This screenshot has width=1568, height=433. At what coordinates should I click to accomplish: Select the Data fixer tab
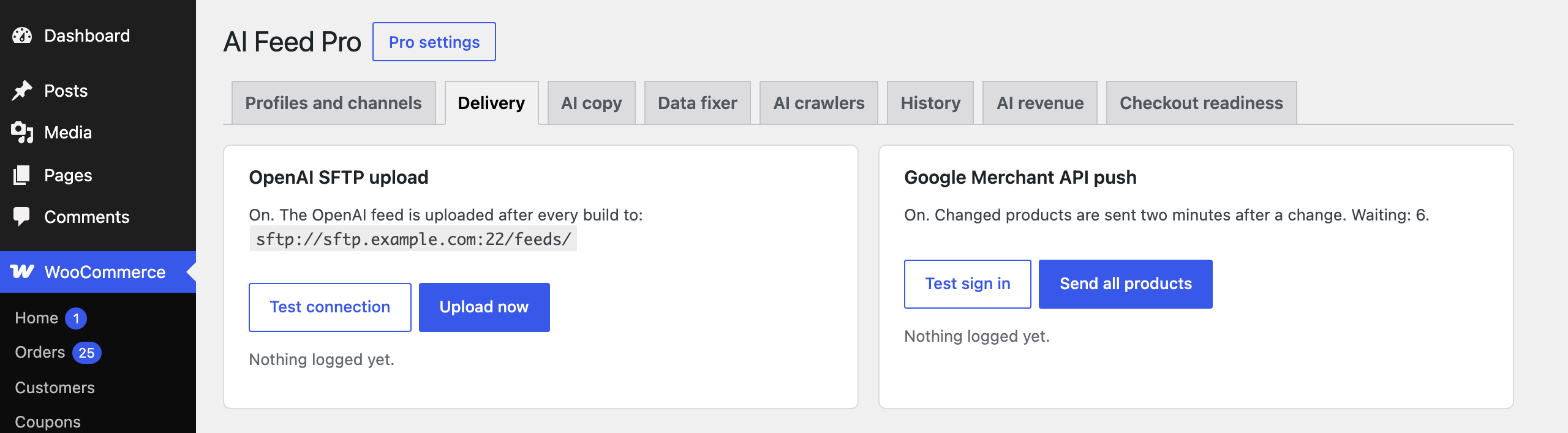tap(698, 103)
